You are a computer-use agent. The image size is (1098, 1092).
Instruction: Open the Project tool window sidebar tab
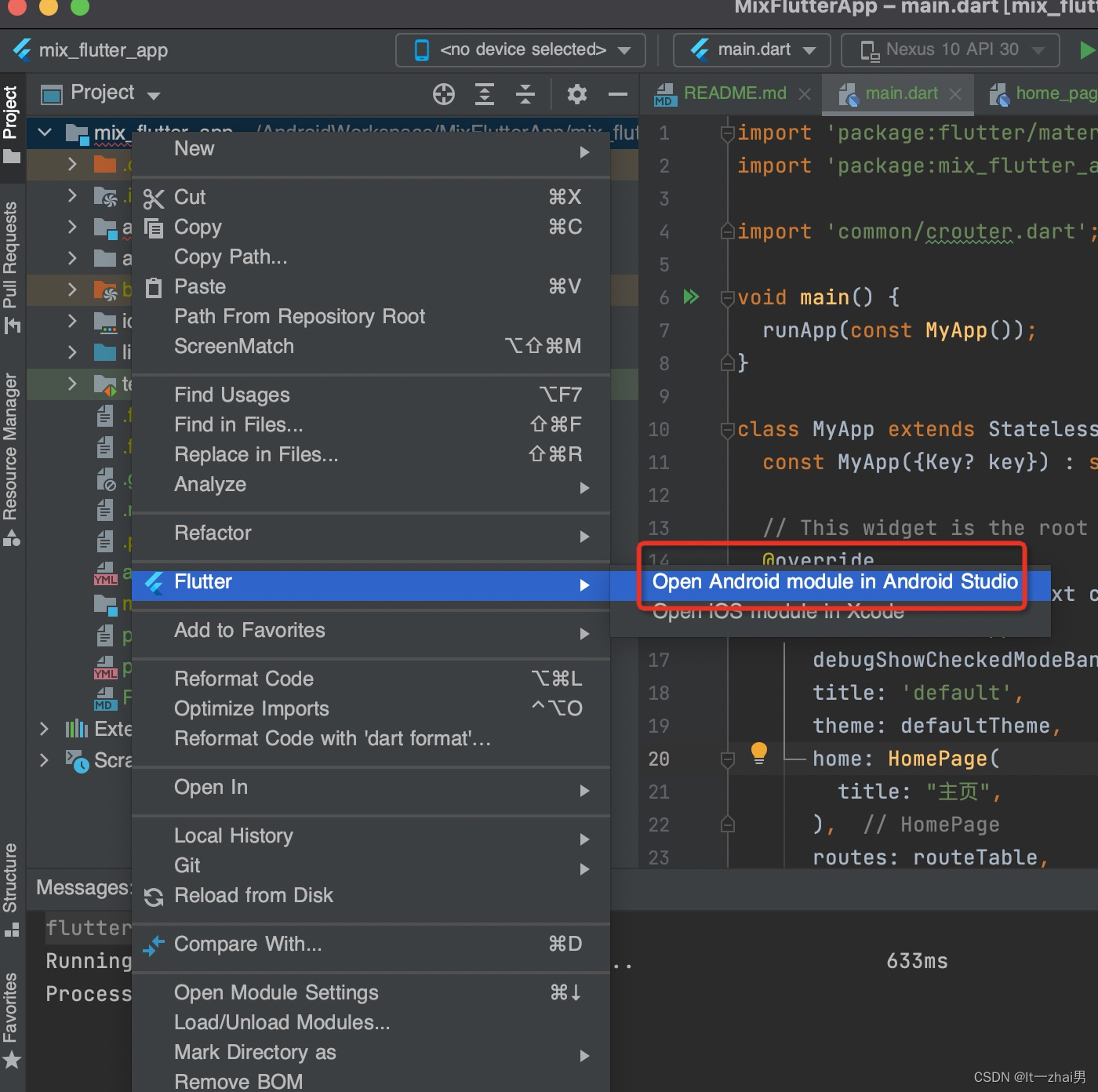(x=11, y=124)
